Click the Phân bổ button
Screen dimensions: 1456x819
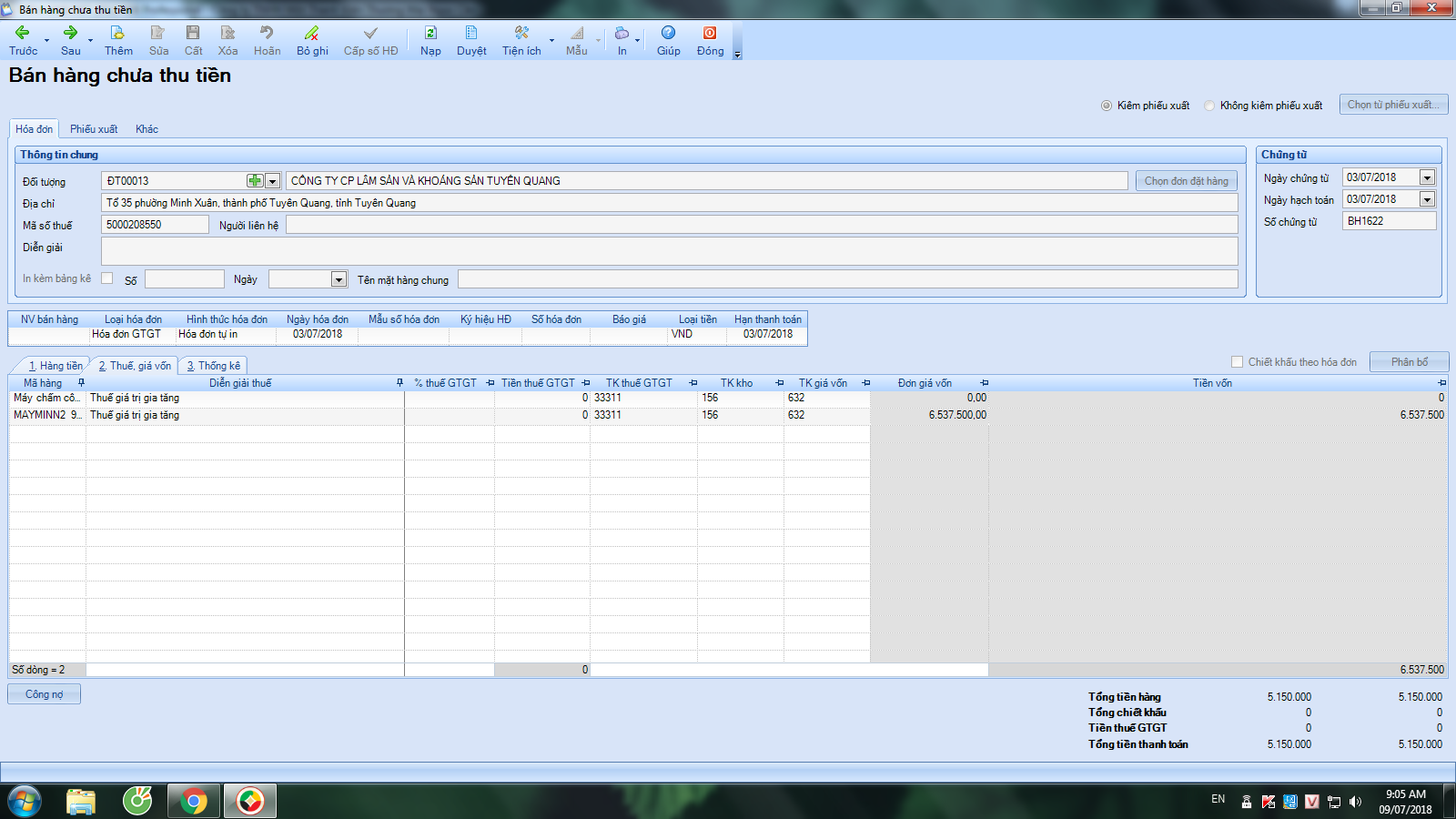pyautogui.click(x=1409, y=362)
